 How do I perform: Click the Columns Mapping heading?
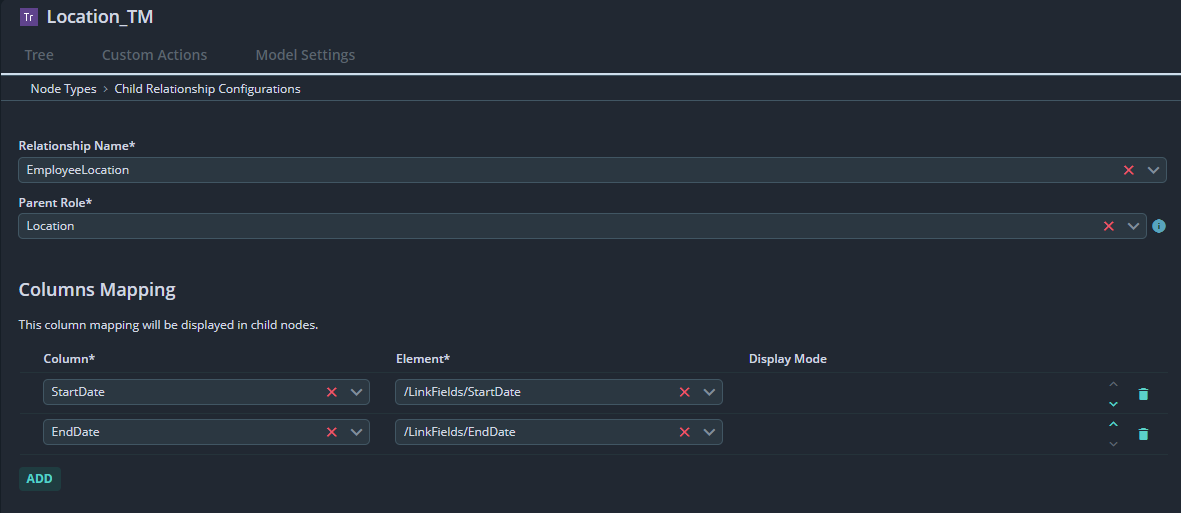(97, 290)
